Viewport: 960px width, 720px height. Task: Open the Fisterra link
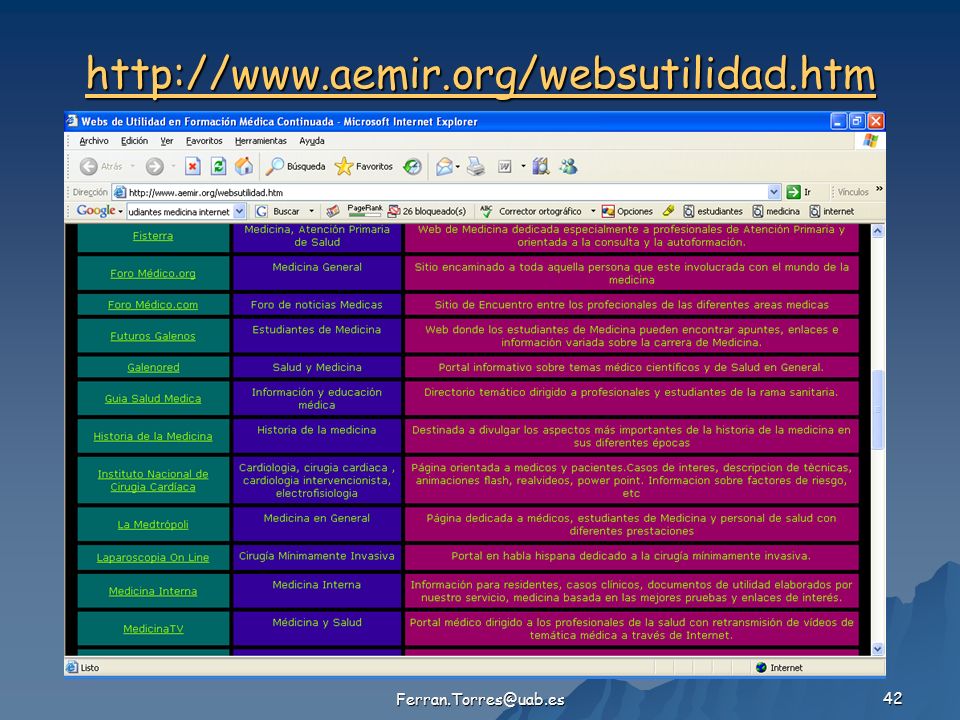pos(152,236)
